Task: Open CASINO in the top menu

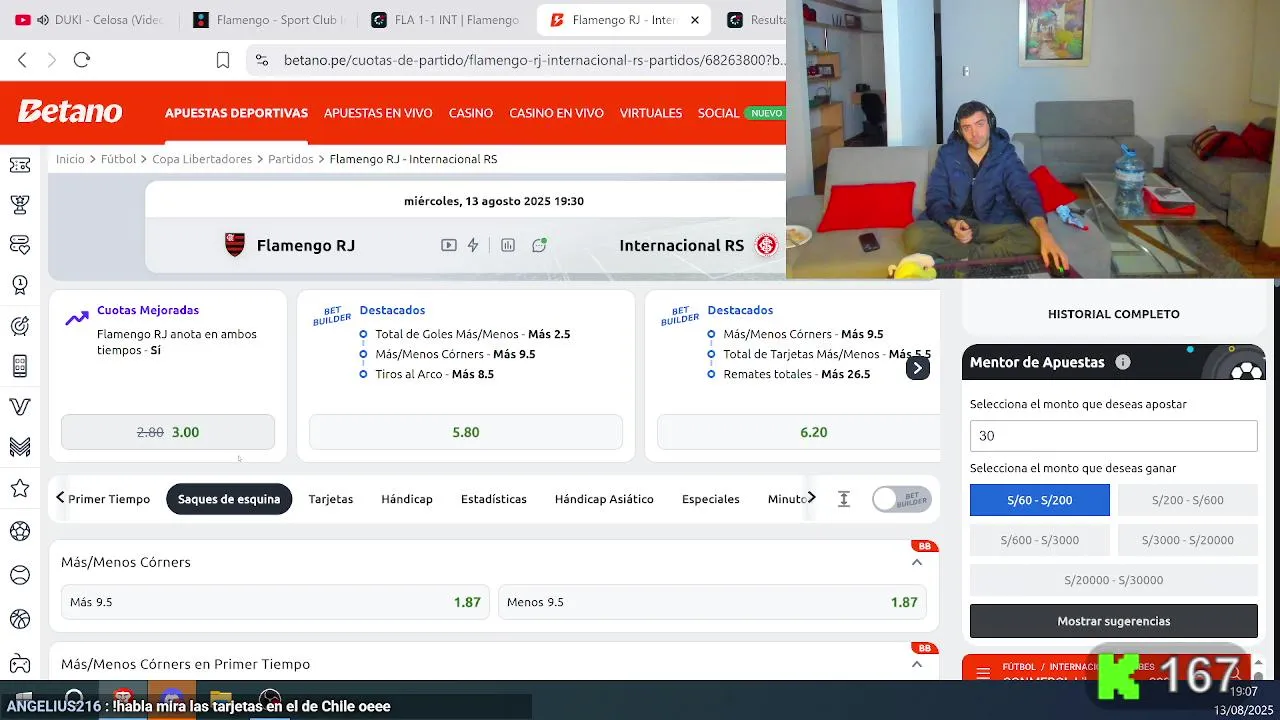Action: tap(471, 113)
